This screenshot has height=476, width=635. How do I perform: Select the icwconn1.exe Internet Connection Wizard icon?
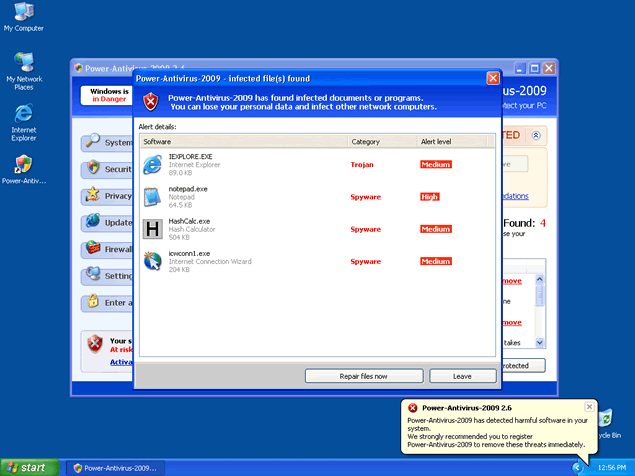coord(152,261)
